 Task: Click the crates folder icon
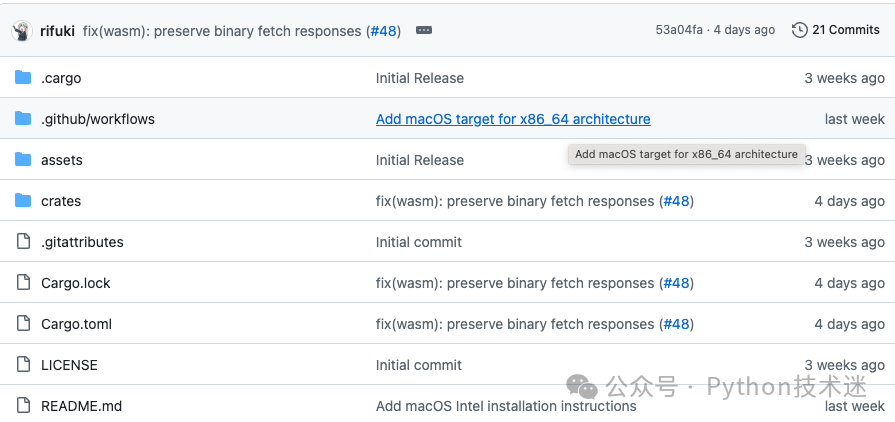click(x=23, y=201)
